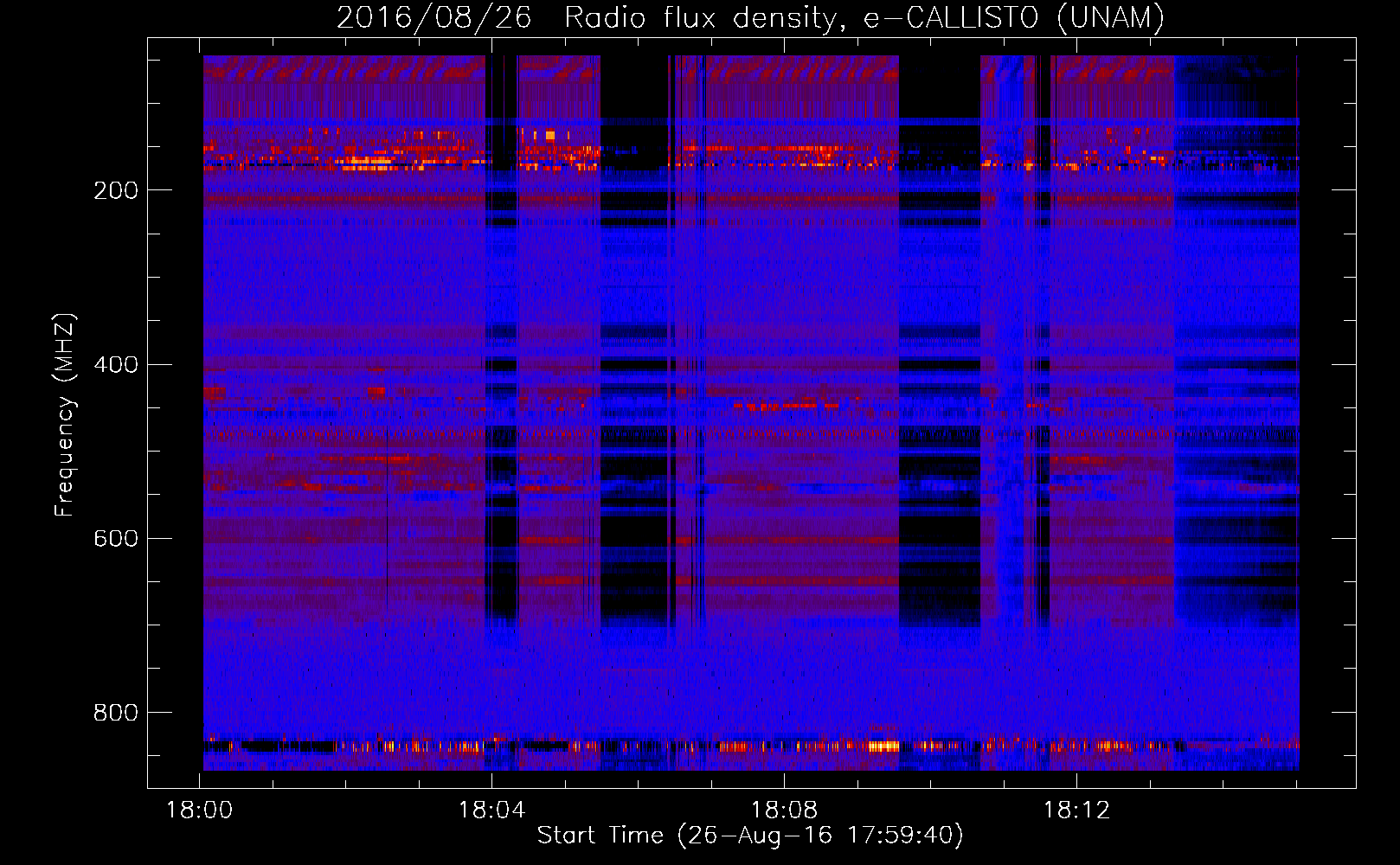Image resolution: width=1400 pixels, height=865 pixels.
Task: Click the 18:04 time tick label
Action: pos(492,811)
